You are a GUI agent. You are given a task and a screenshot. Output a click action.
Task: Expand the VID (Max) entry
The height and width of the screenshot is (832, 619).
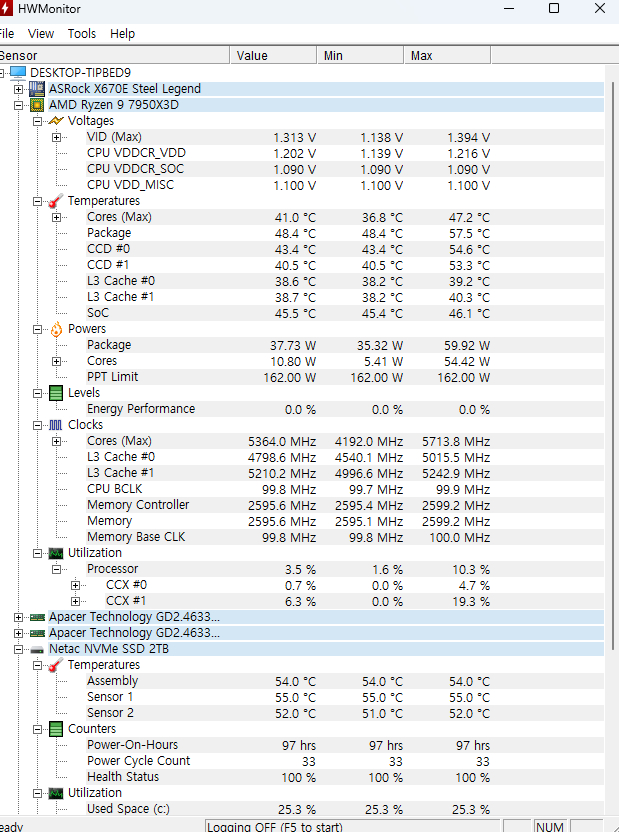tap(56, 137)
